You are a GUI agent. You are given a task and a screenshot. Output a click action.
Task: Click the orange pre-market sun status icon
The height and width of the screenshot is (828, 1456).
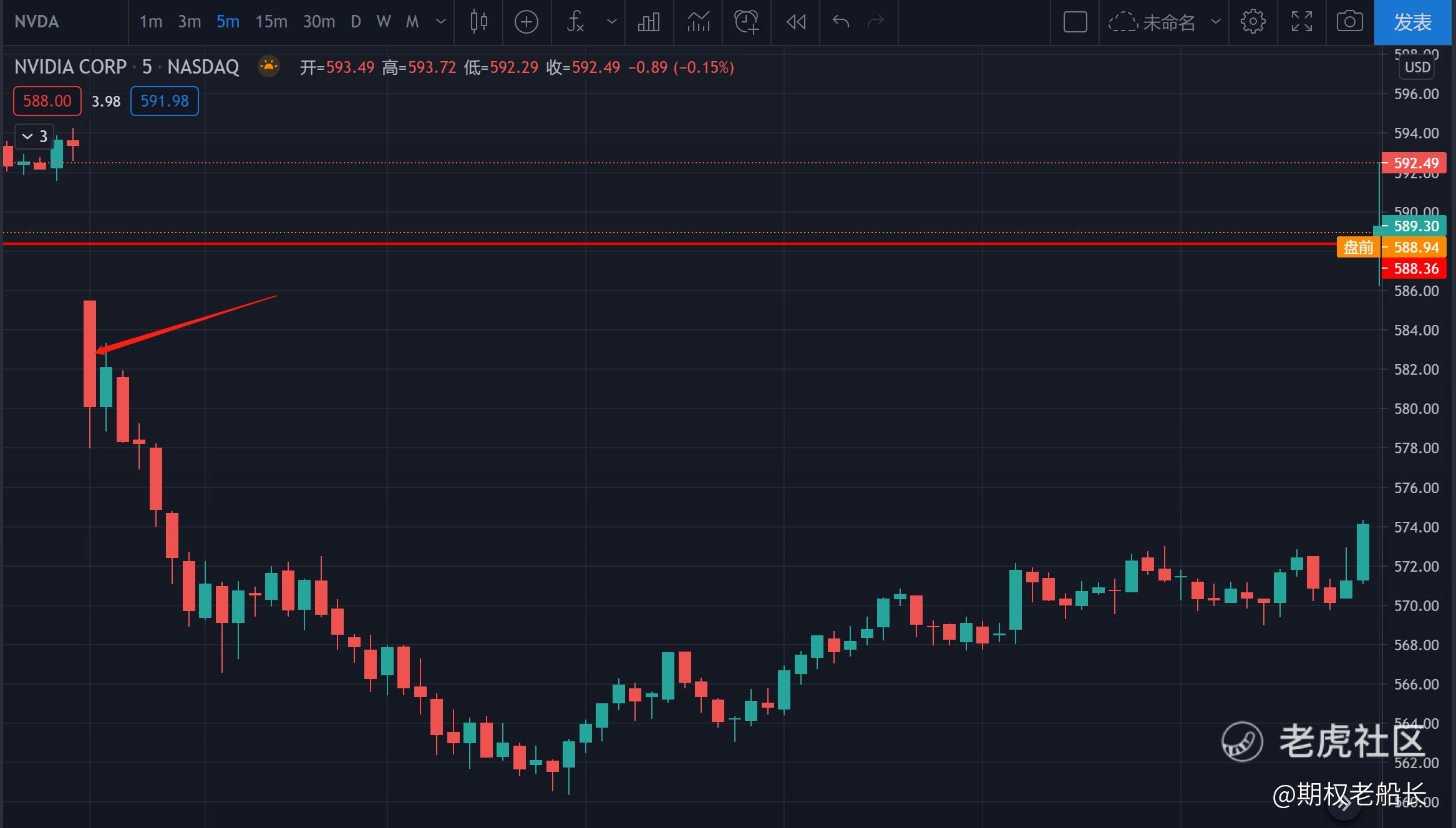(269, 65)
